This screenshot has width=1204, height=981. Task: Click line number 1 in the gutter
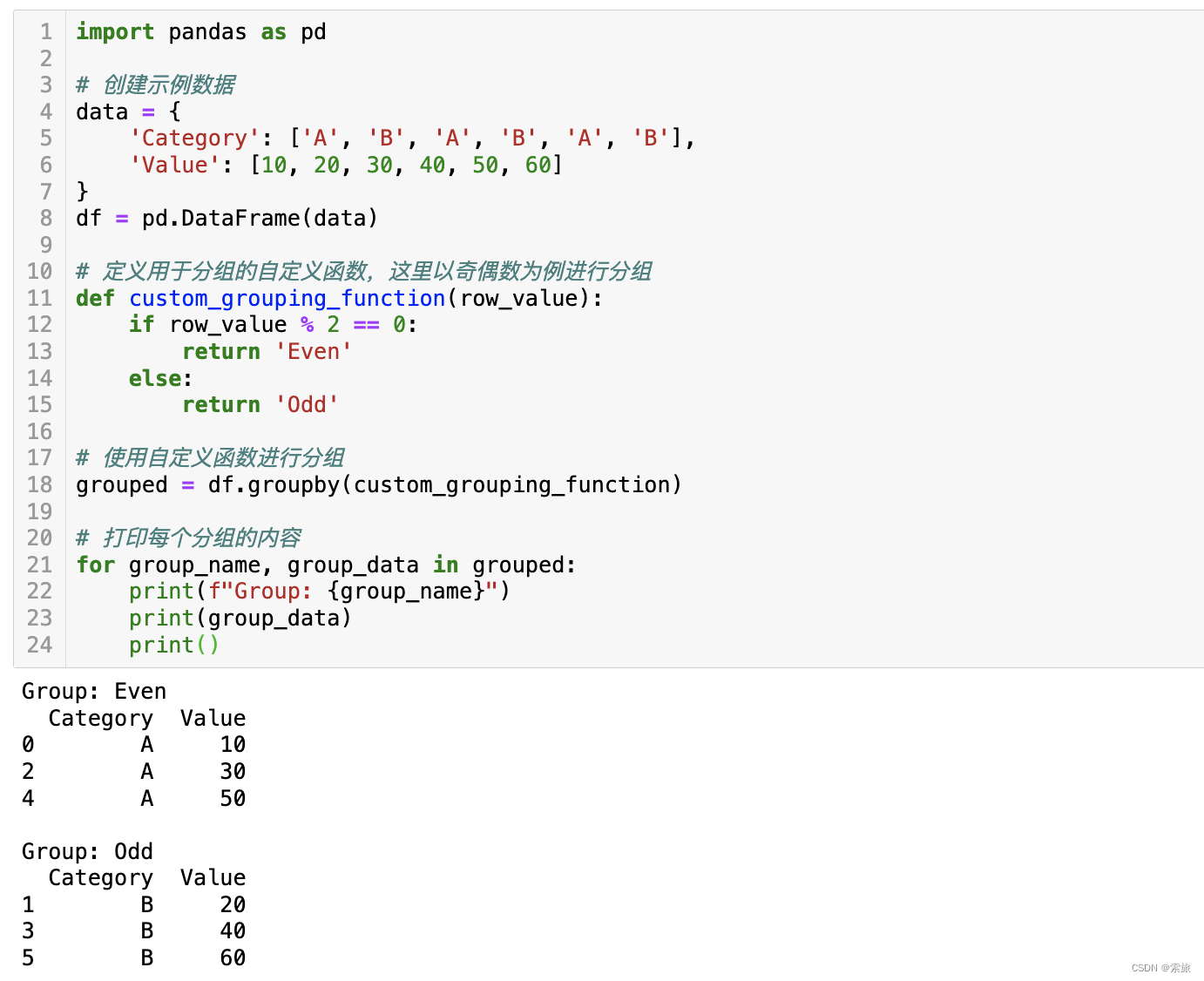click(46, 32)
